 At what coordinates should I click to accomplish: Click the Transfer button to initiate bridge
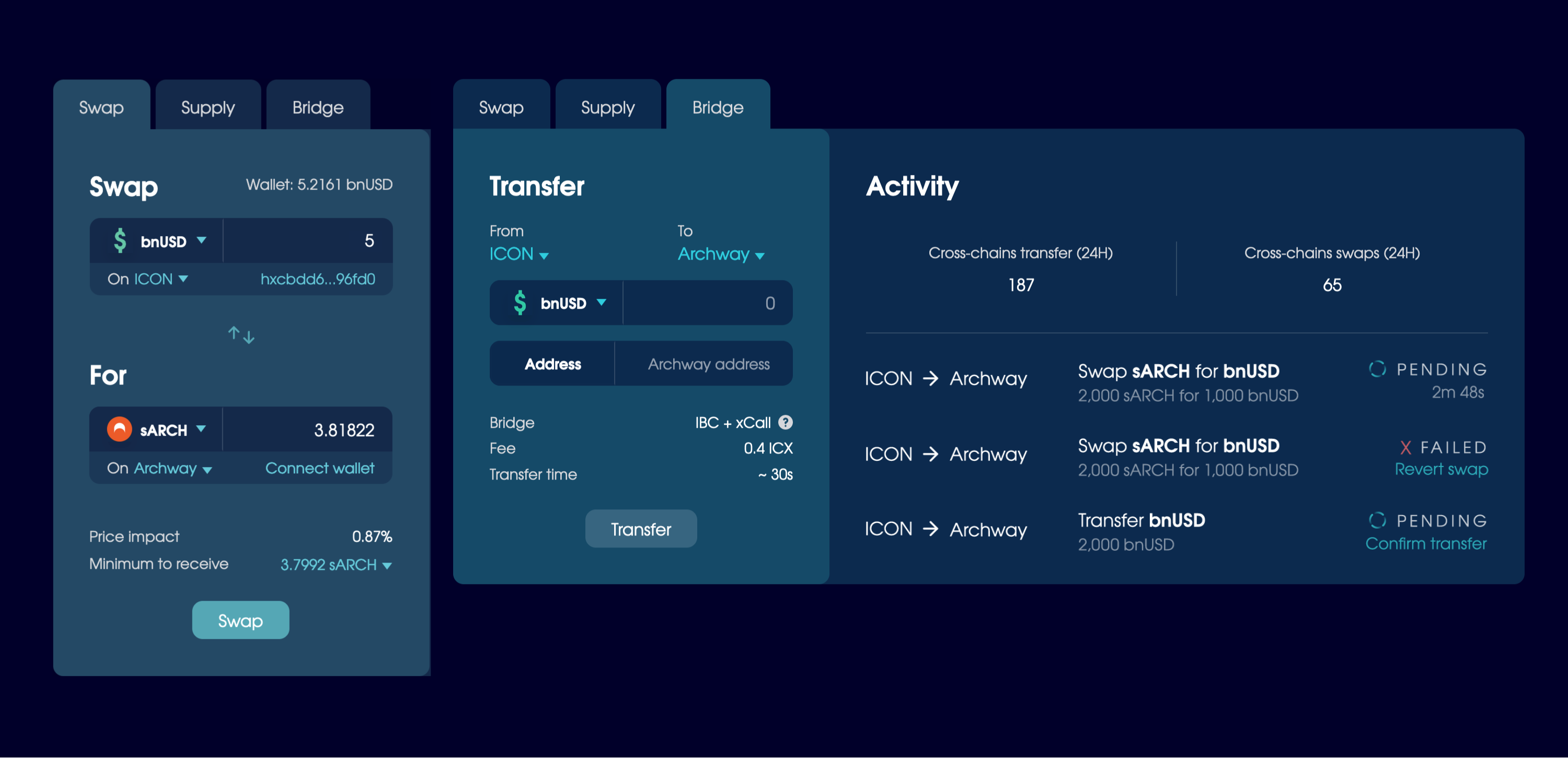[x=640, y=529]
